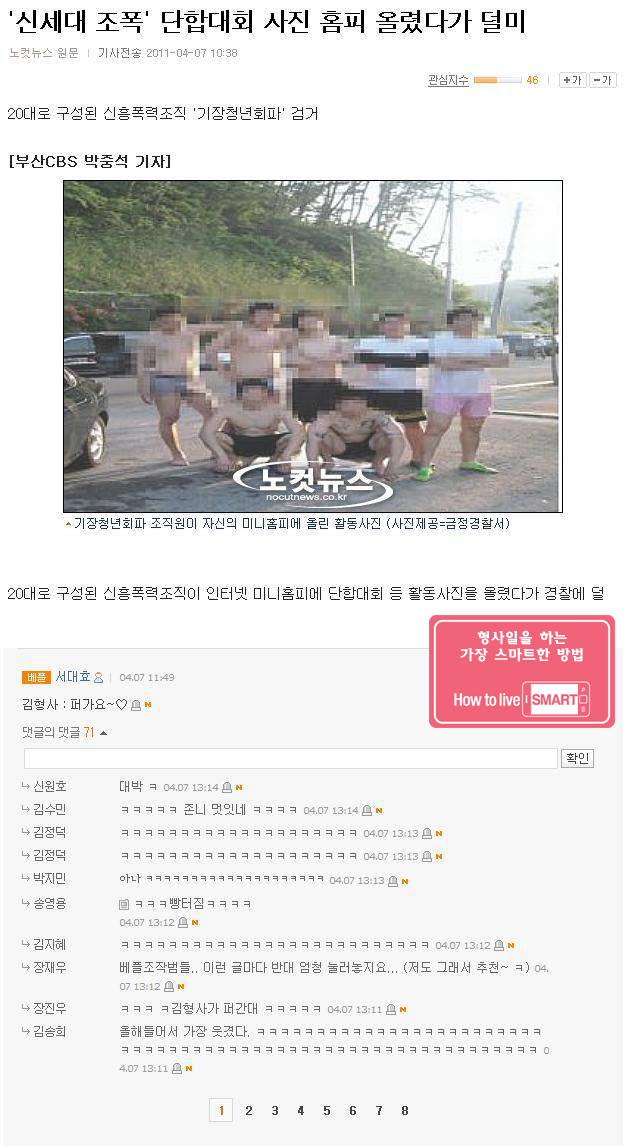
Task: Decrease font size with -가 button
Action: click(x=602, y=80)
